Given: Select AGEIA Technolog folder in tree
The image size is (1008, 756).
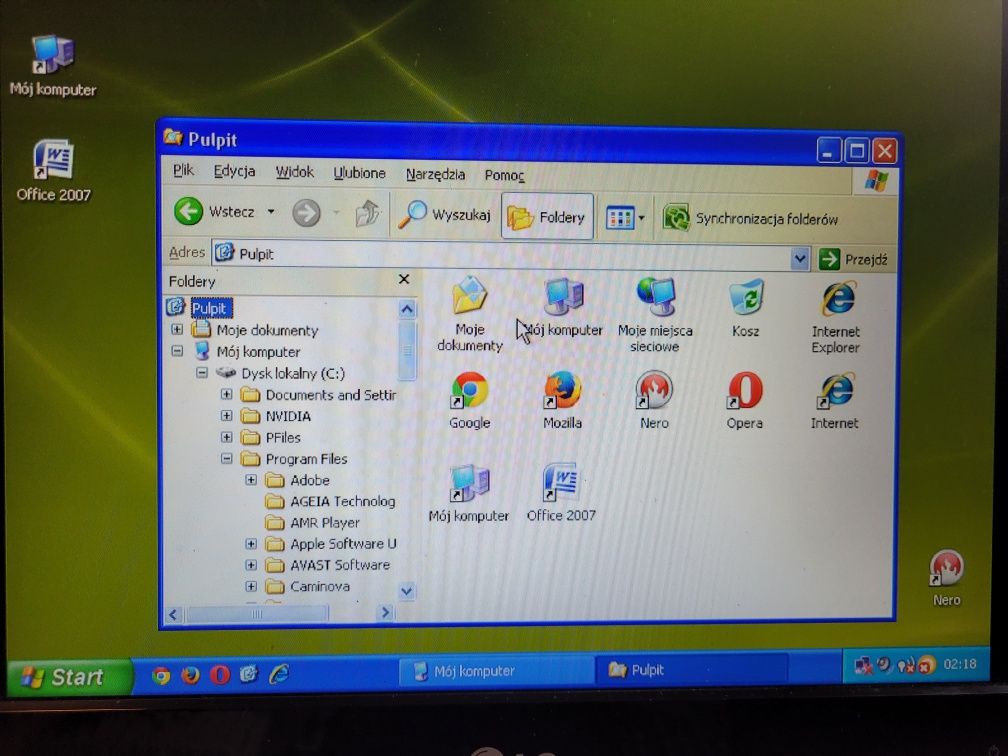Looking at the screenshot, I should point(343,501).
